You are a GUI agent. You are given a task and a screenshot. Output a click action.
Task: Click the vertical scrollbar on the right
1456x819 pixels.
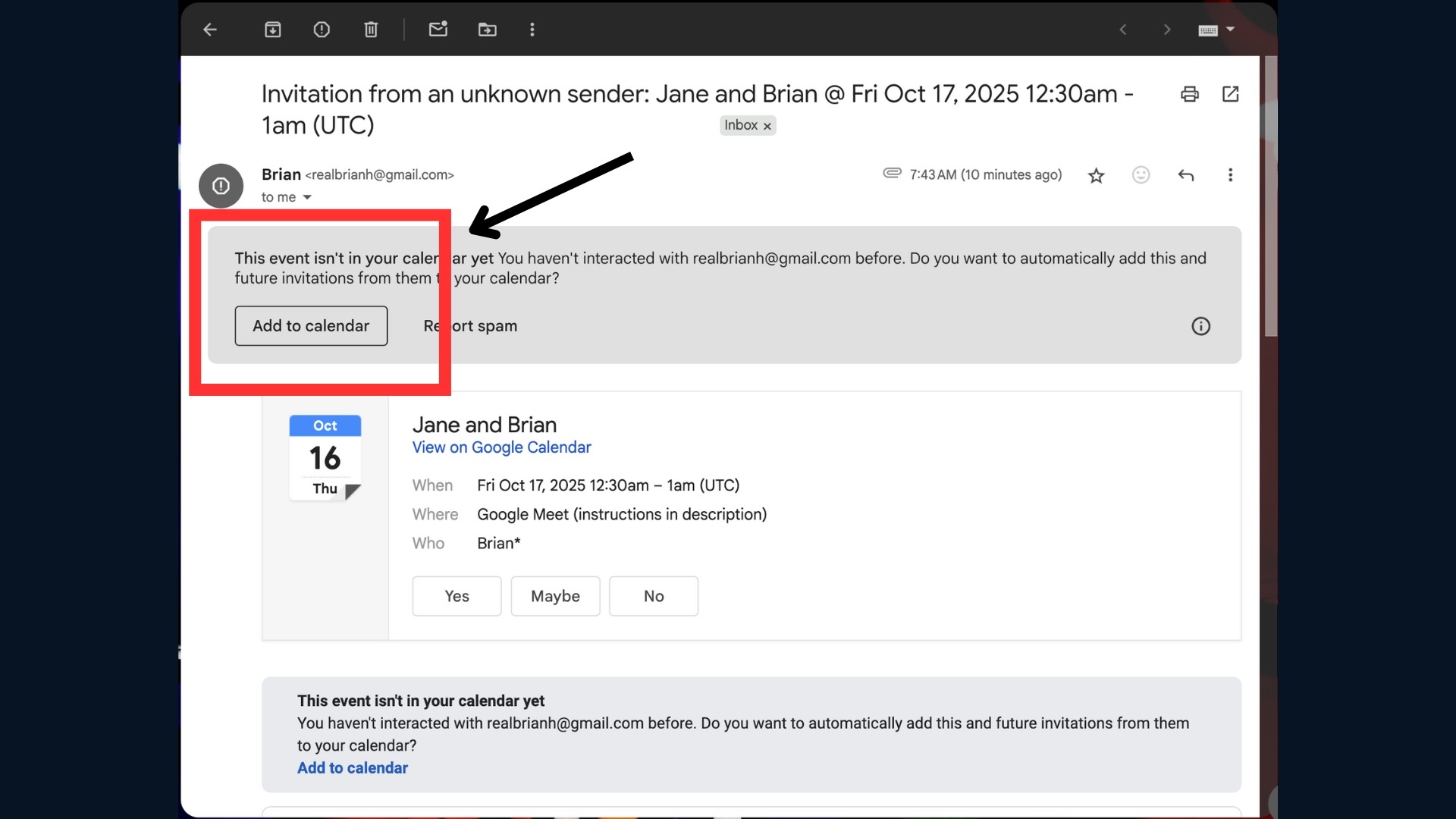(x=1271, y=197)
